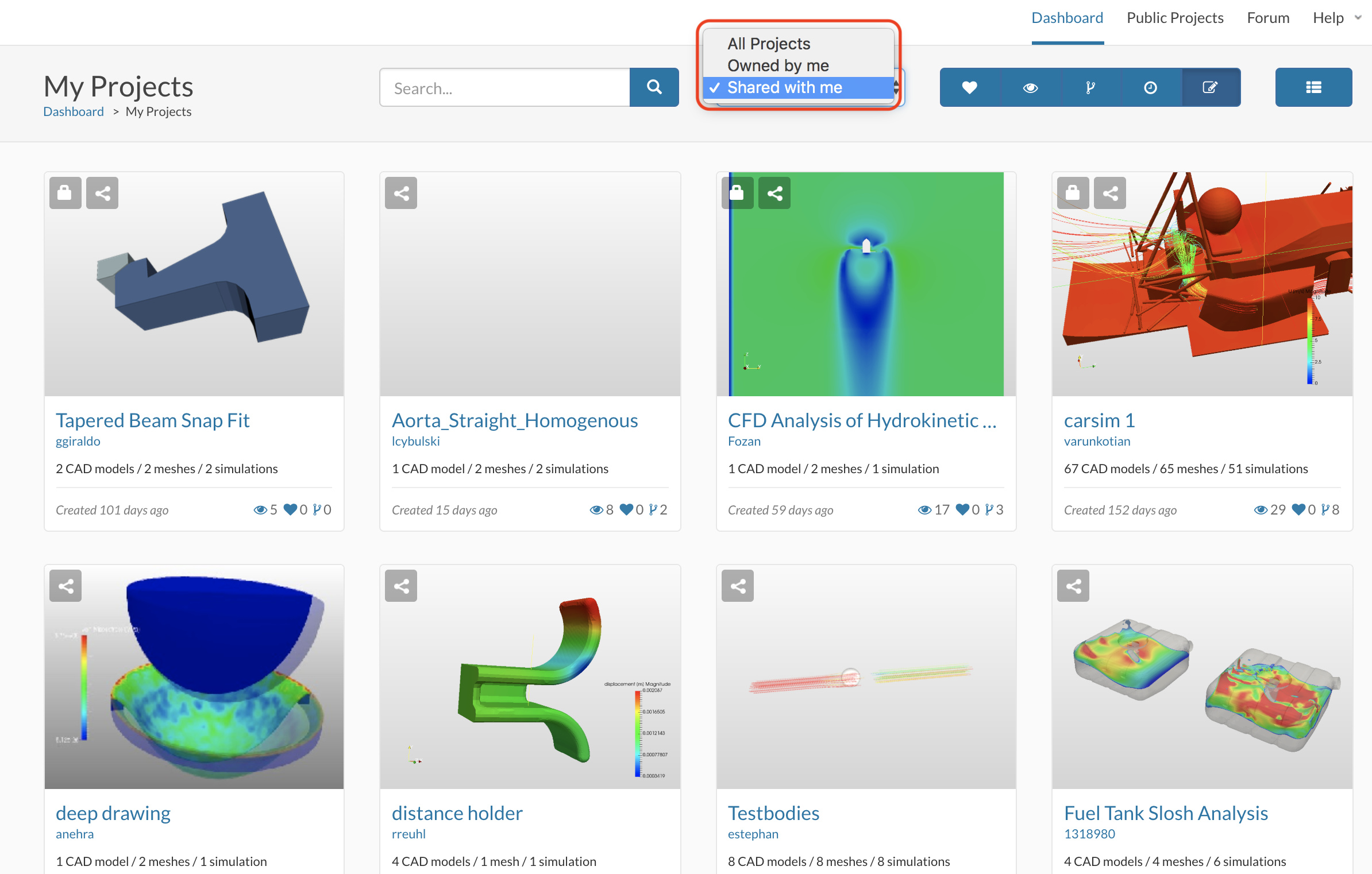
Task: Sort projects by creation date clock icon
Action: [1150, 87]
